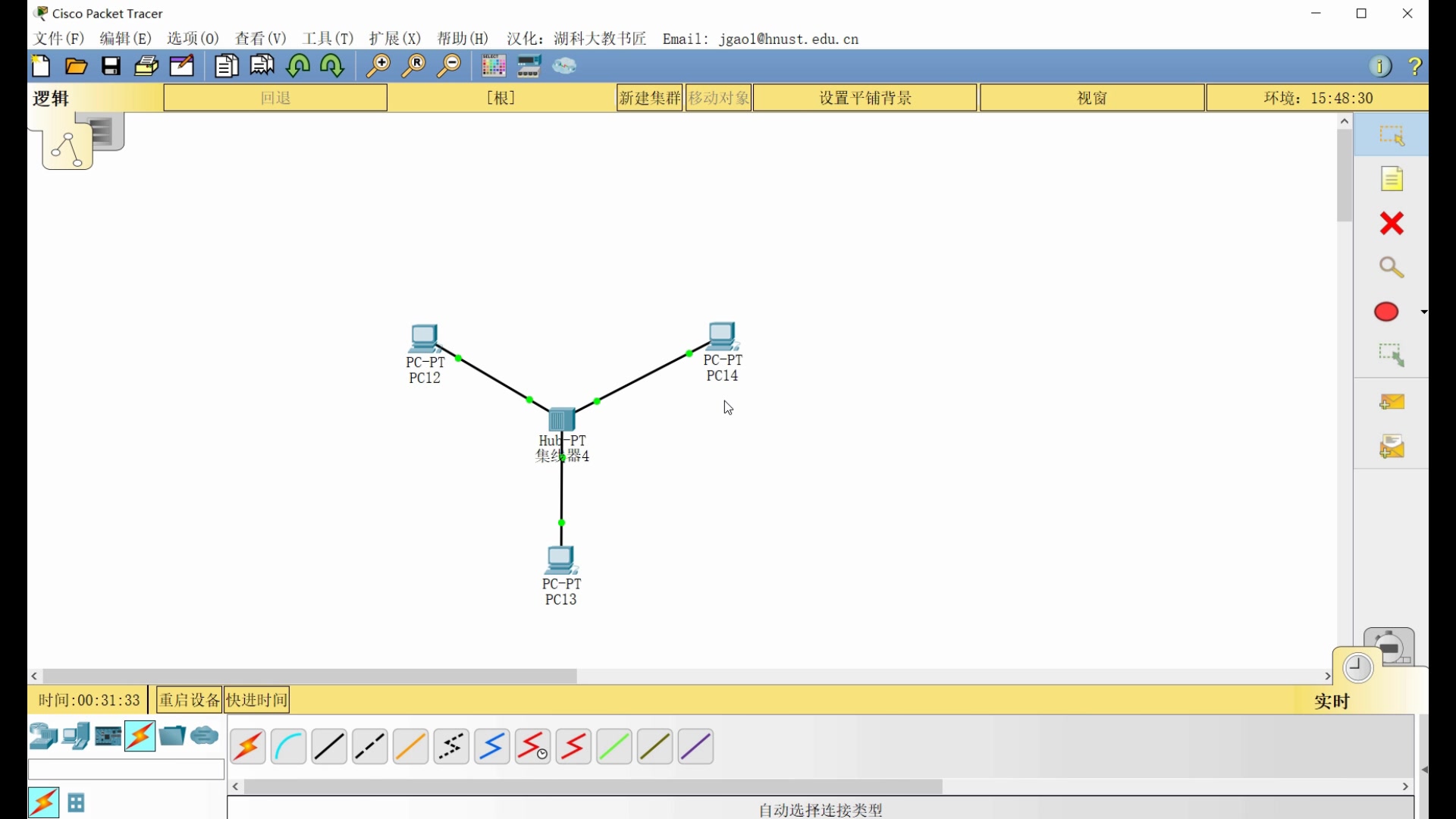Open the Place Note tool
The height and width of the screenshot is (819, 1456).
pos(1392,179)
